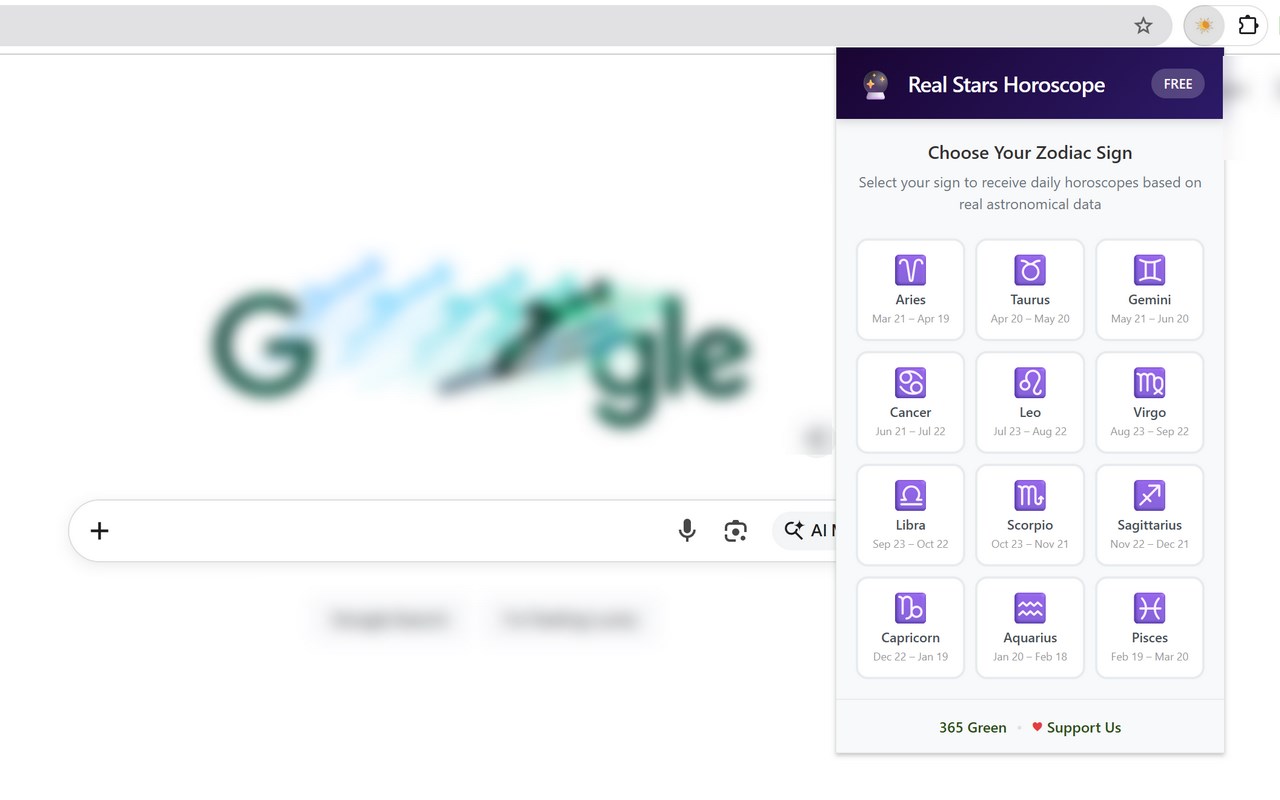1280x800 pixels.
Task: Click the Support Us link
Action: pyautogui.click(x=1076, y=728)
